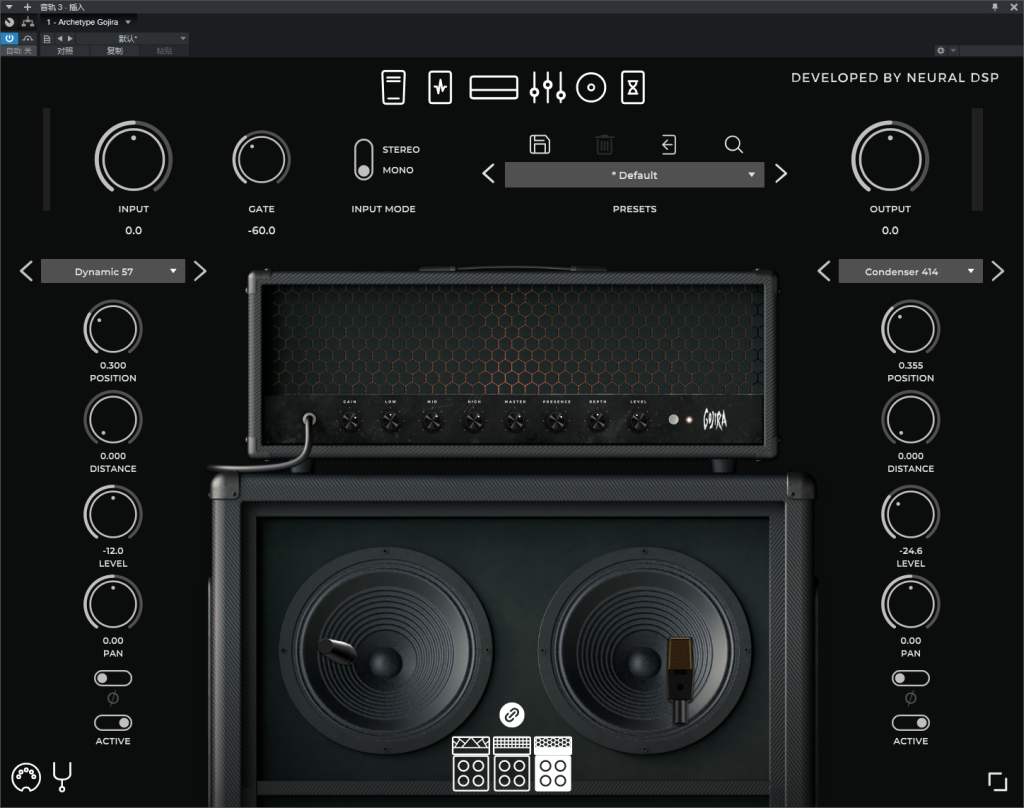
Task: Select the third cabinet type icon
Action: coord(552,764)
